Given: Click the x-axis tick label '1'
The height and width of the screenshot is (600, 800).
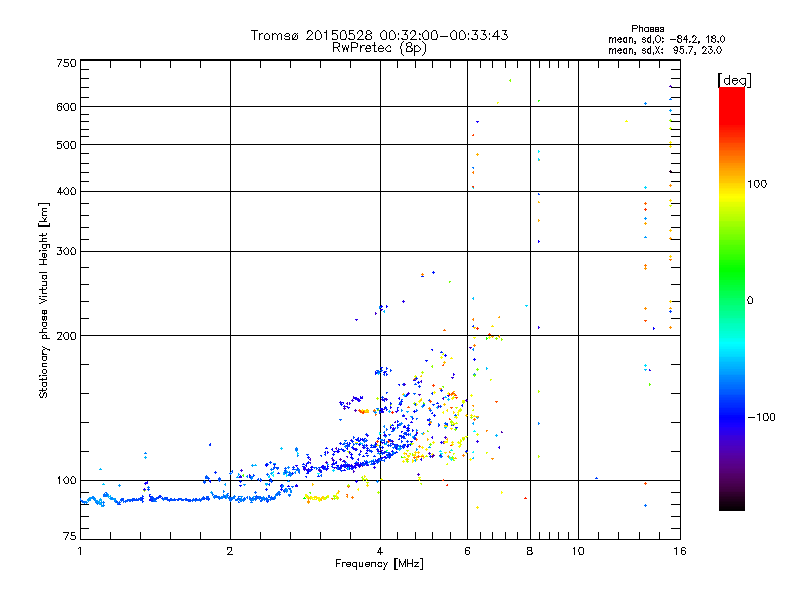Looking at the screenshot, I should (x=80, y=551).
